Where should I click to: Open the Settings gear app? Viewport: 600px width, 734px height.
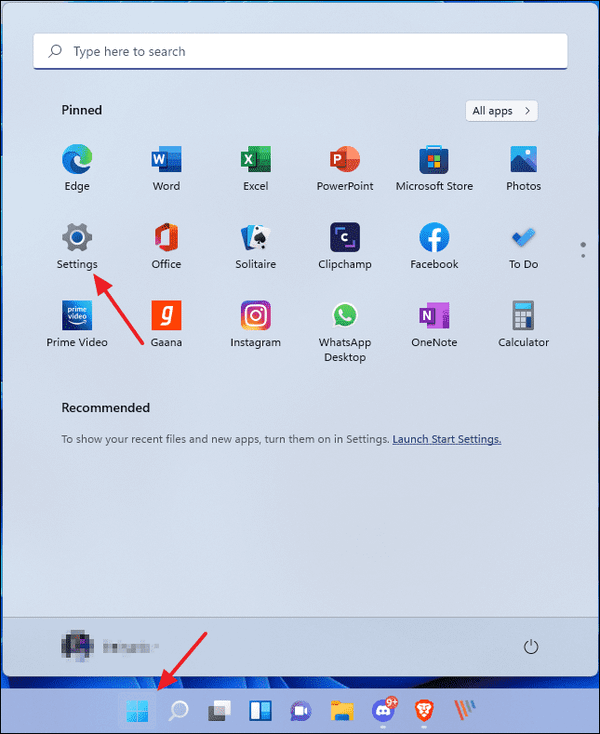(x=77, y=246)
